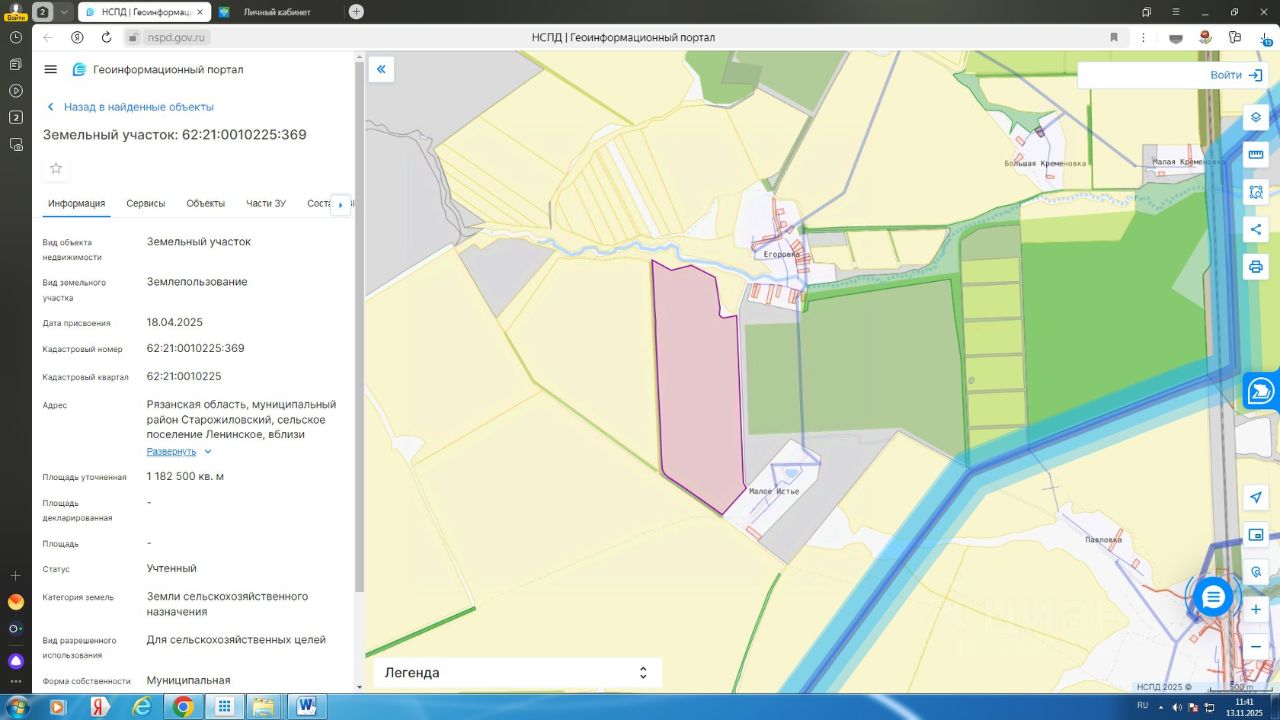Collapse the info side panel with double-chevron
The image size is (1280, 720).
pyautogui.click(x=381, y=69)
